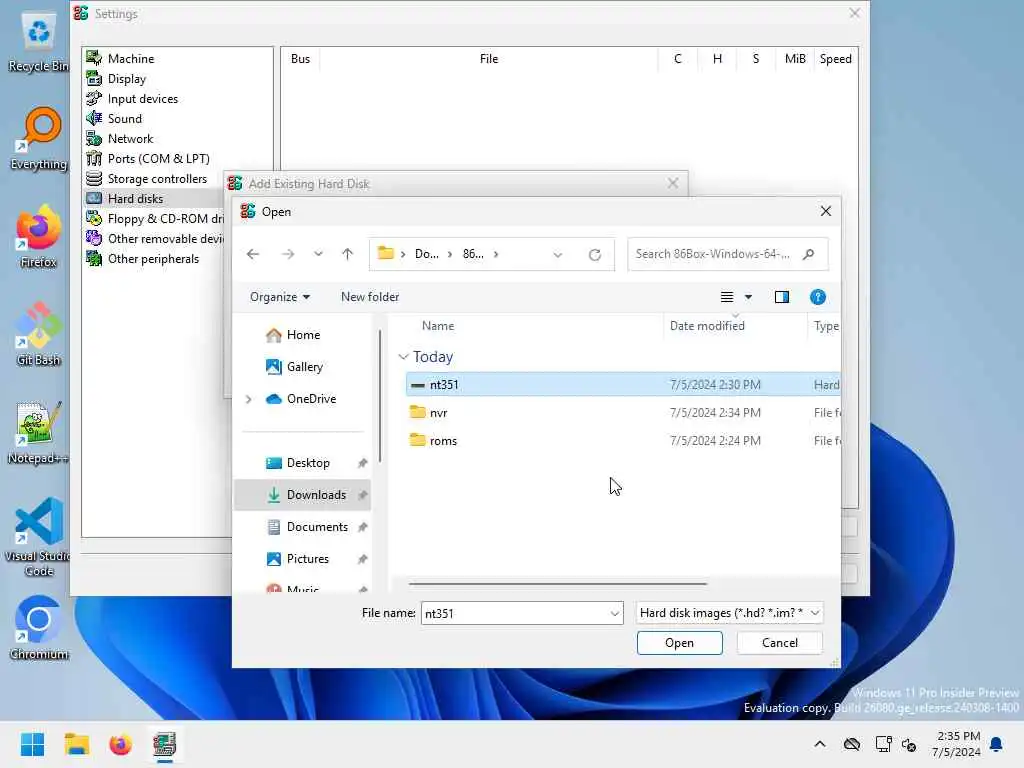Open File name history dropdown

coord(615,613)
